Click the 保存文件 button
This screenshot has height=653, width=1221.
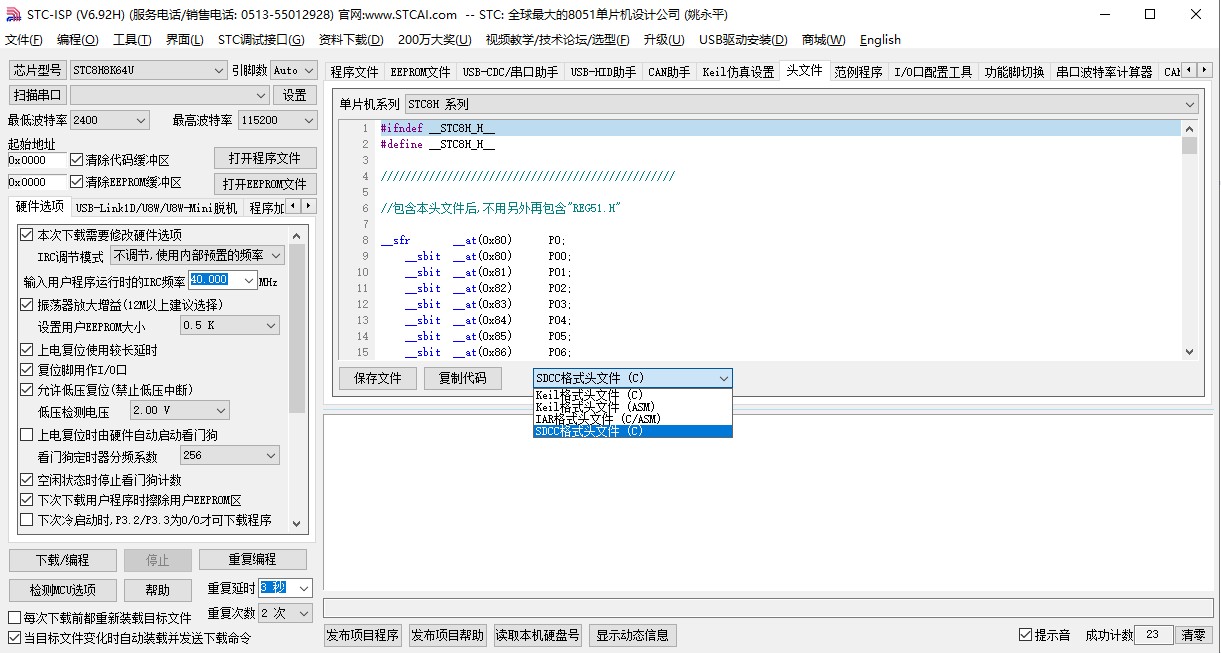click(378, 378)
